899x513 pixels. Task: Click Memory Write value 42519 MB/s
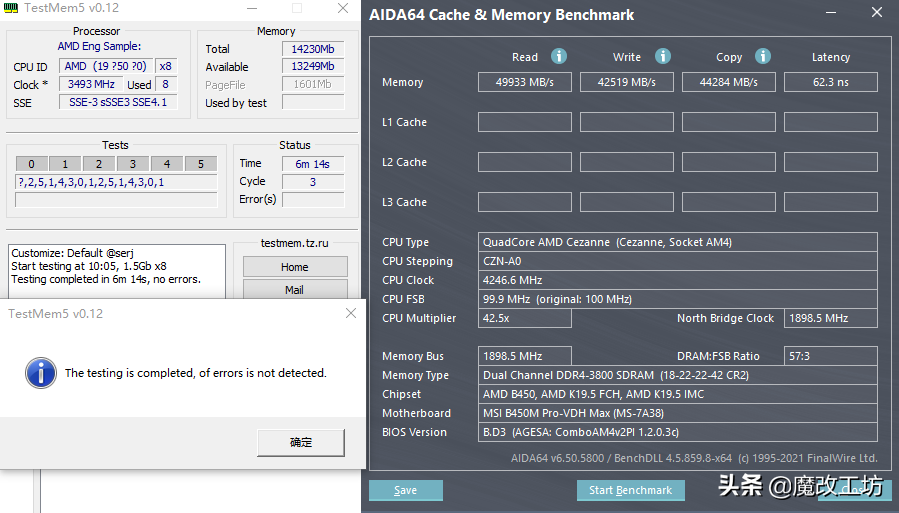pyautogui.click(x=627, y=82)
